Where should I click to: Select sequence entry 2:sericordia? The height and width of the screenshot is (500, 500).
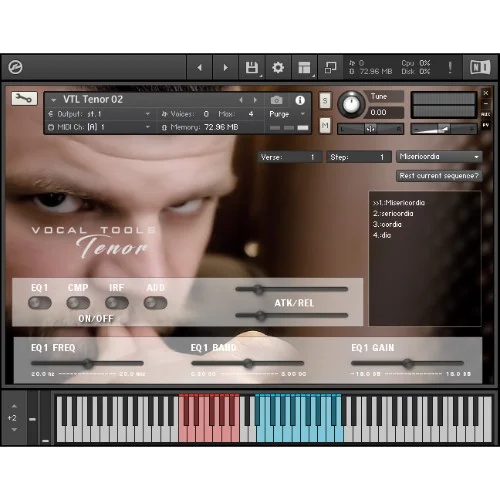click(393, 213)
